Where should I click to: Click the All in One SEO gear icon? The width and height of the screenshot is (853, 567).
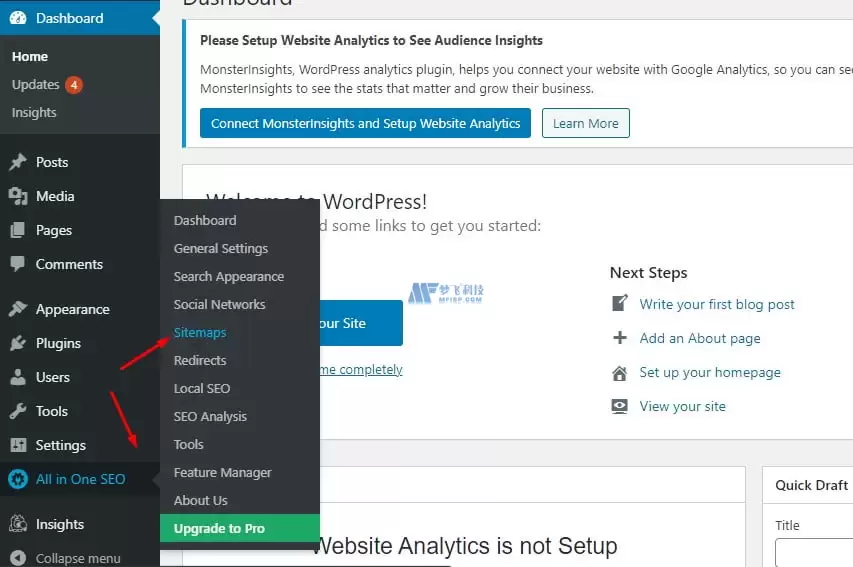click(18, 479)
